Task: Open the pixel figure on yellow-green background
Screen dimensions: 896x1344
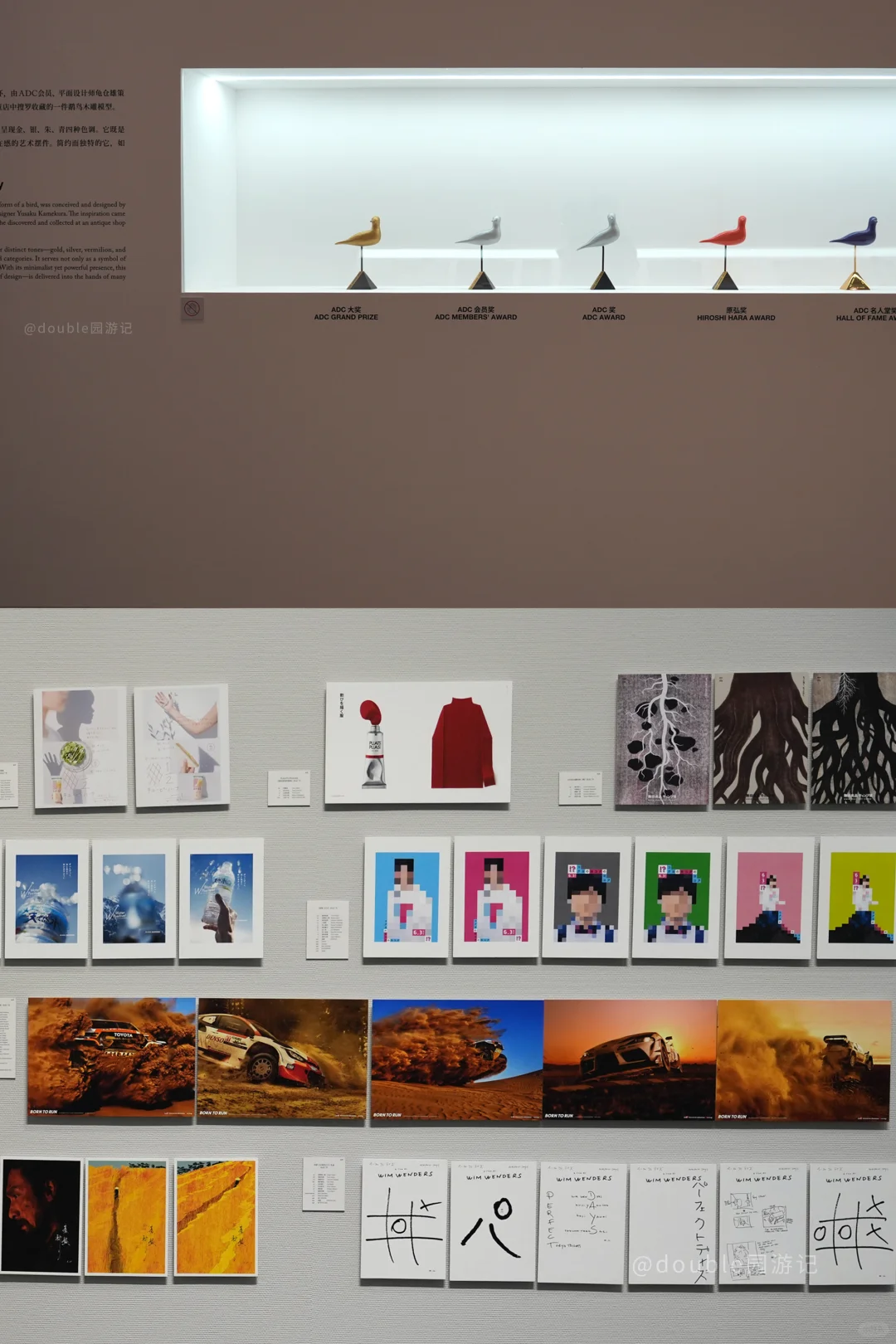Action: pyautogui.click(x=857, y=898)
